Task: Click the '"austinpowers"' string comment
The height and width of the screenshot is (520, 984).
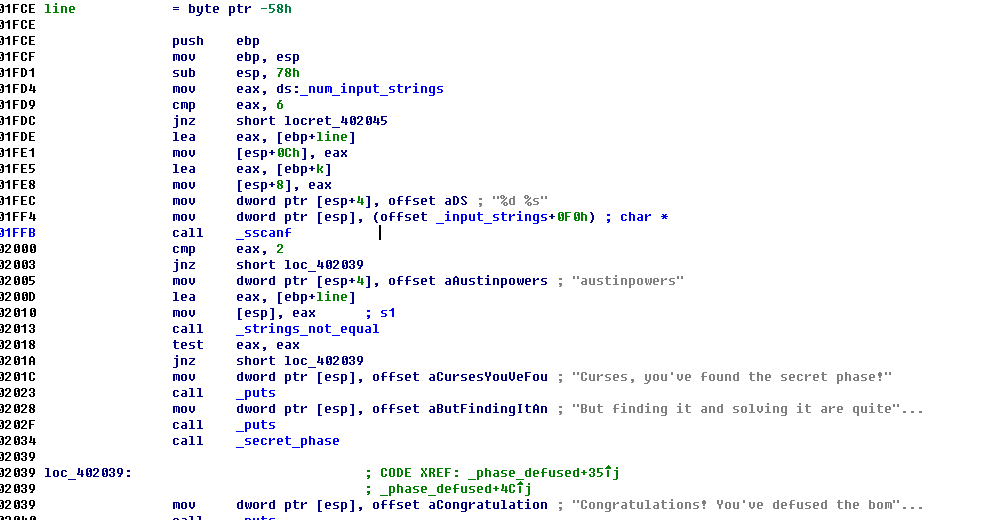Action: coord(628,281)
